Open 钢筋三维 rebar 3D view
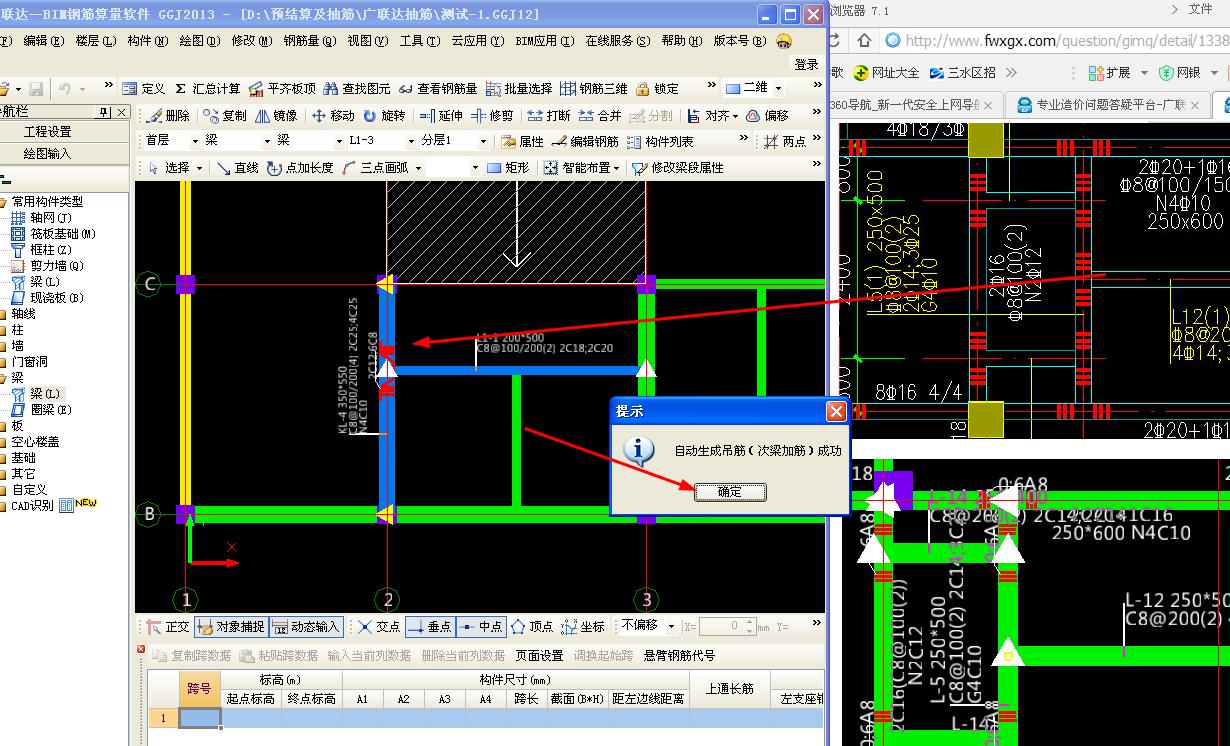Screen dimensions: 1230x746 pyautogui.click(x=594, y=89)
